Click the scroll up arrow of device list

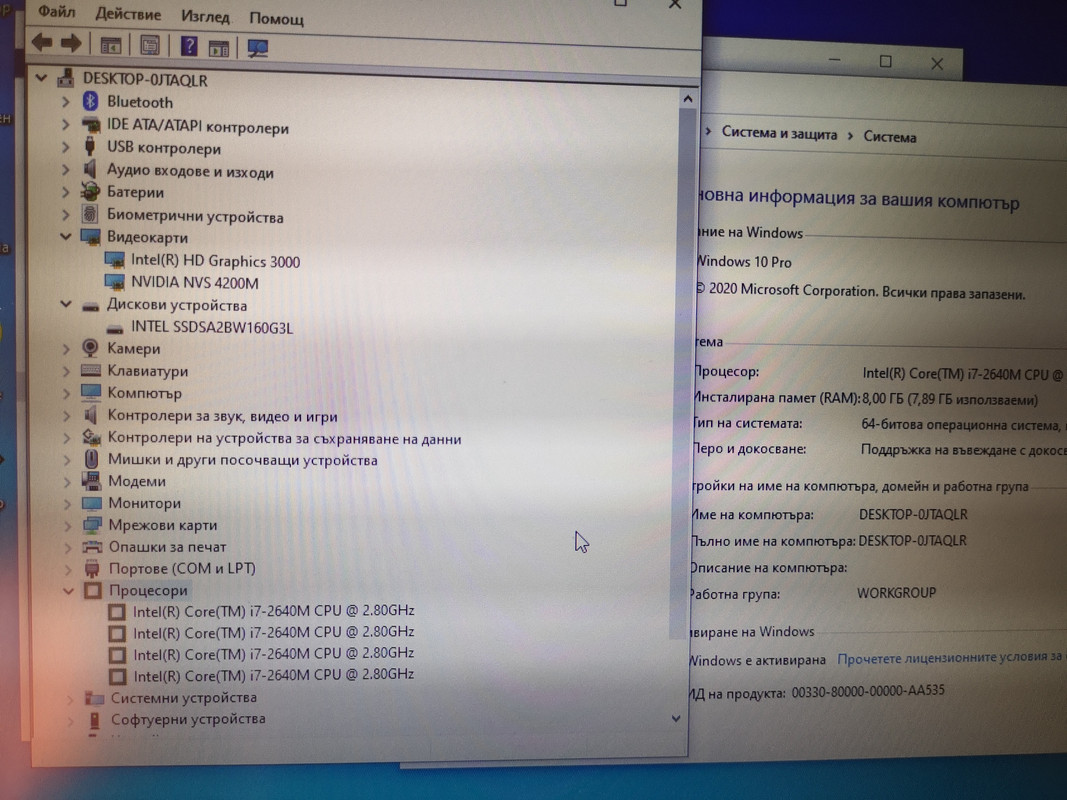click(x=688, y=99)
